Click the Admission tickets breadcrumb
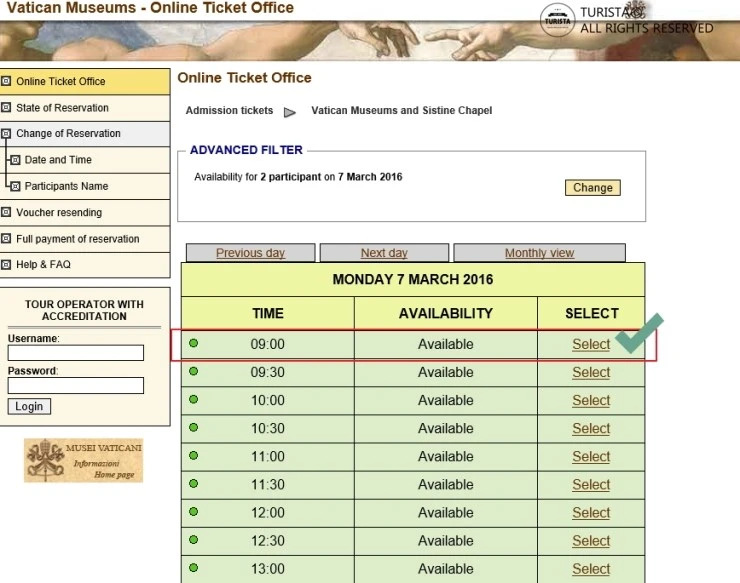Screen dimensions: 740x583 [229, 110]
